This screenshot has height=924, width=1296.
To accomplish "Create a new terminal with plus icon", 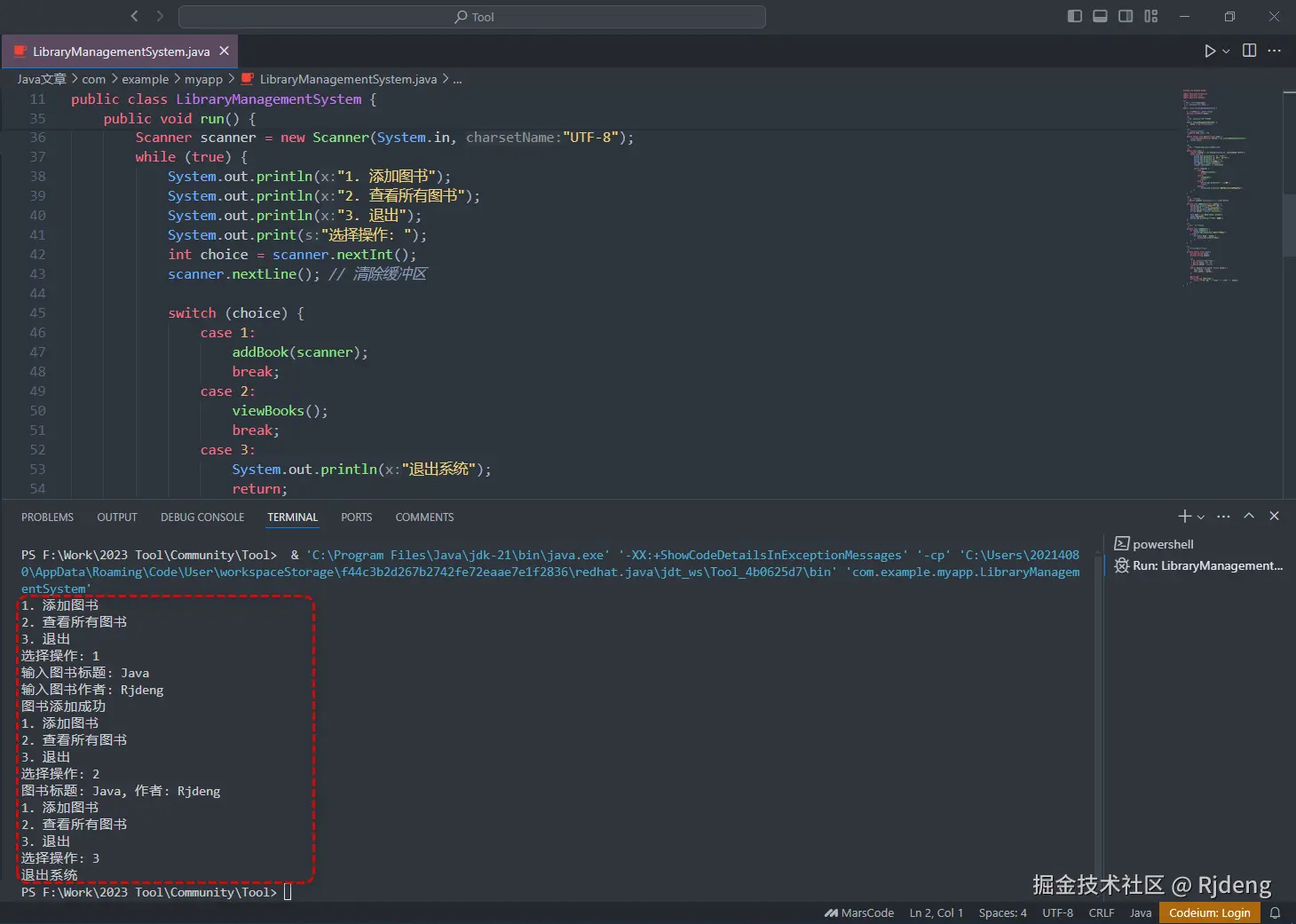I will [x=1184, y=517].
